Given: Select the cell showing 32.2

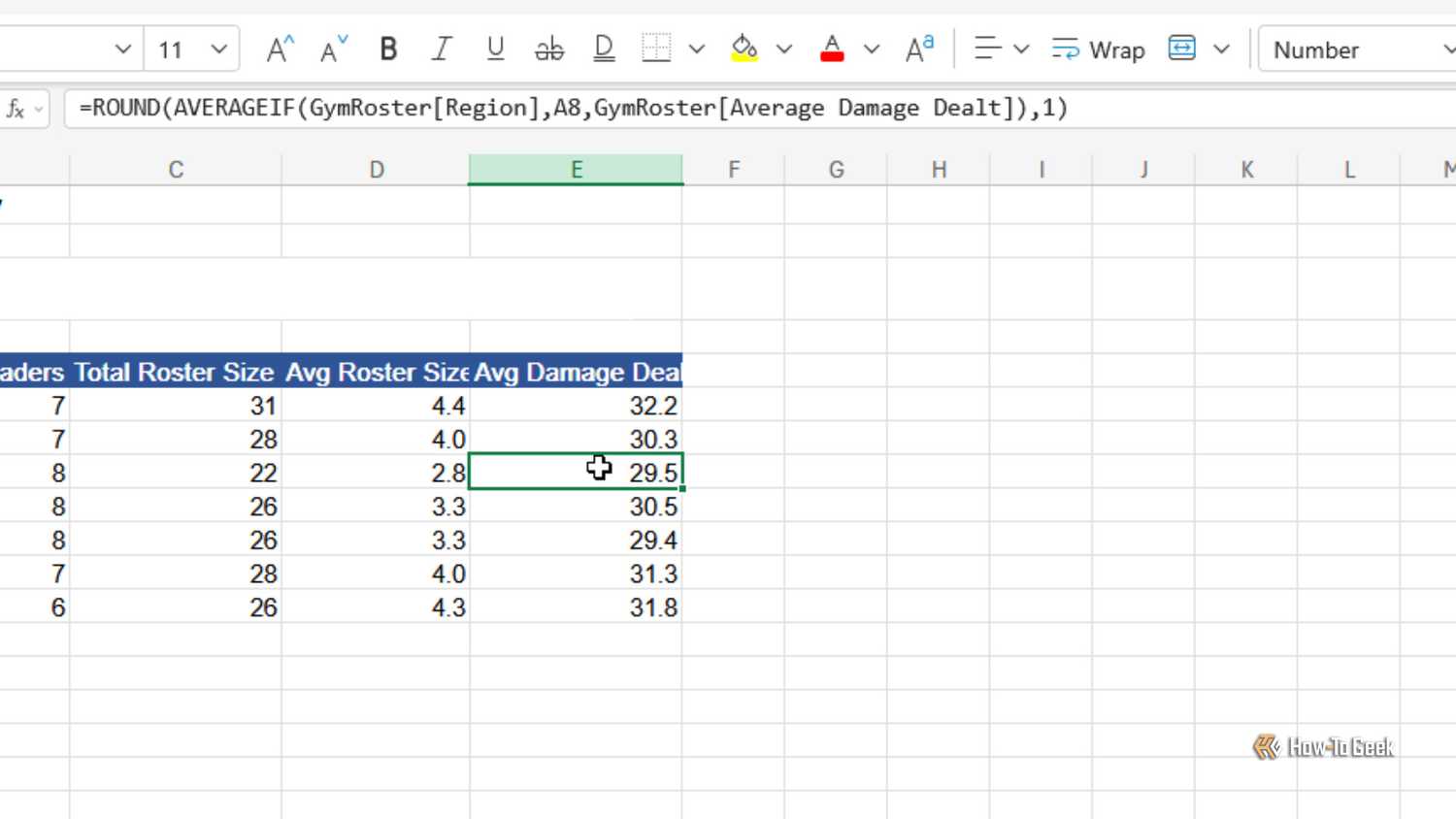Looking at the screenshot, I should pyautogui.click(x=577, y=406).
